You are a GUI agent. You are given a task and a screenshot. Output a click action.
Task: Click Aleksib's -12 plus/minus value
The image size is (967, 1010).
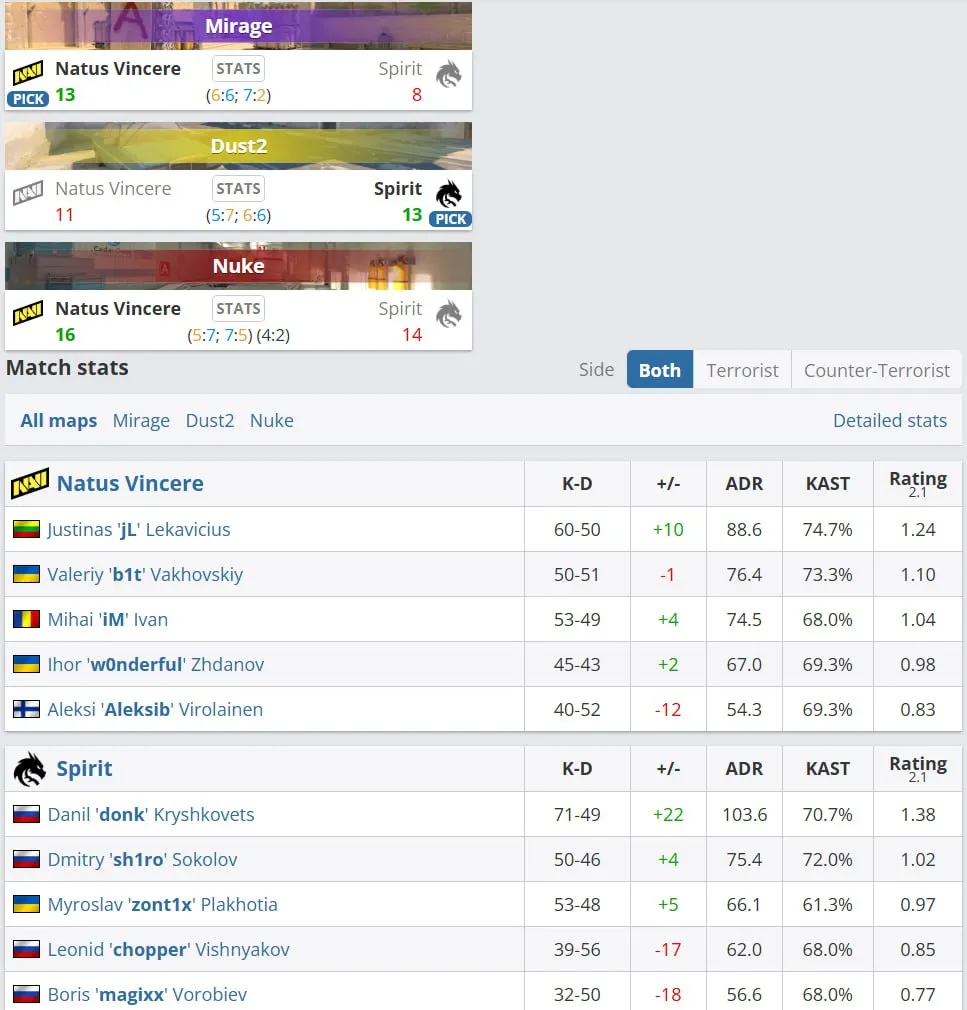coord(668,710)
